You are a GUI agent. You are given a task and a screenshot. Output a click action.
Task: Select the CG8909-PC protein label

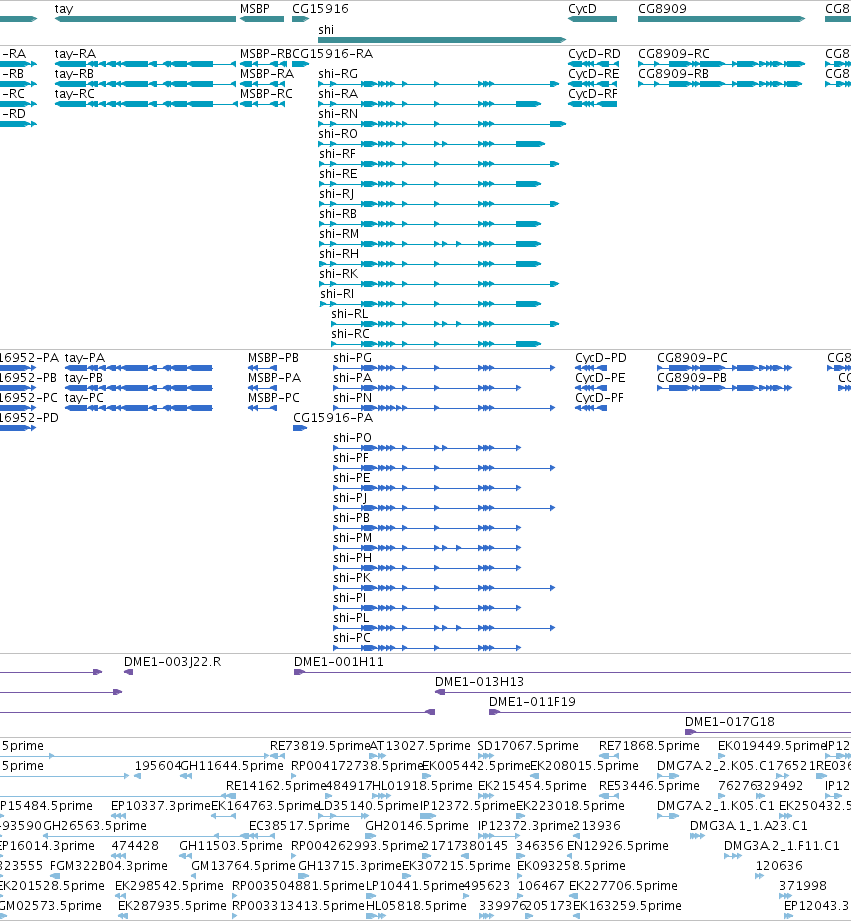coord(692,358)
